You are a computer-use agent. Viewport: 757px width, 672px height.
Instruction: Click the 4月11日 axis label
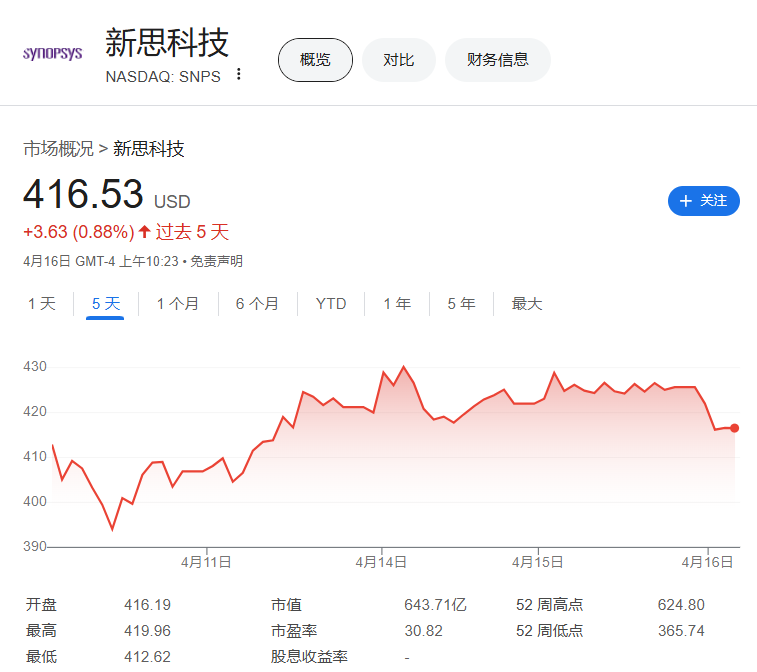(x=206, y=562)
